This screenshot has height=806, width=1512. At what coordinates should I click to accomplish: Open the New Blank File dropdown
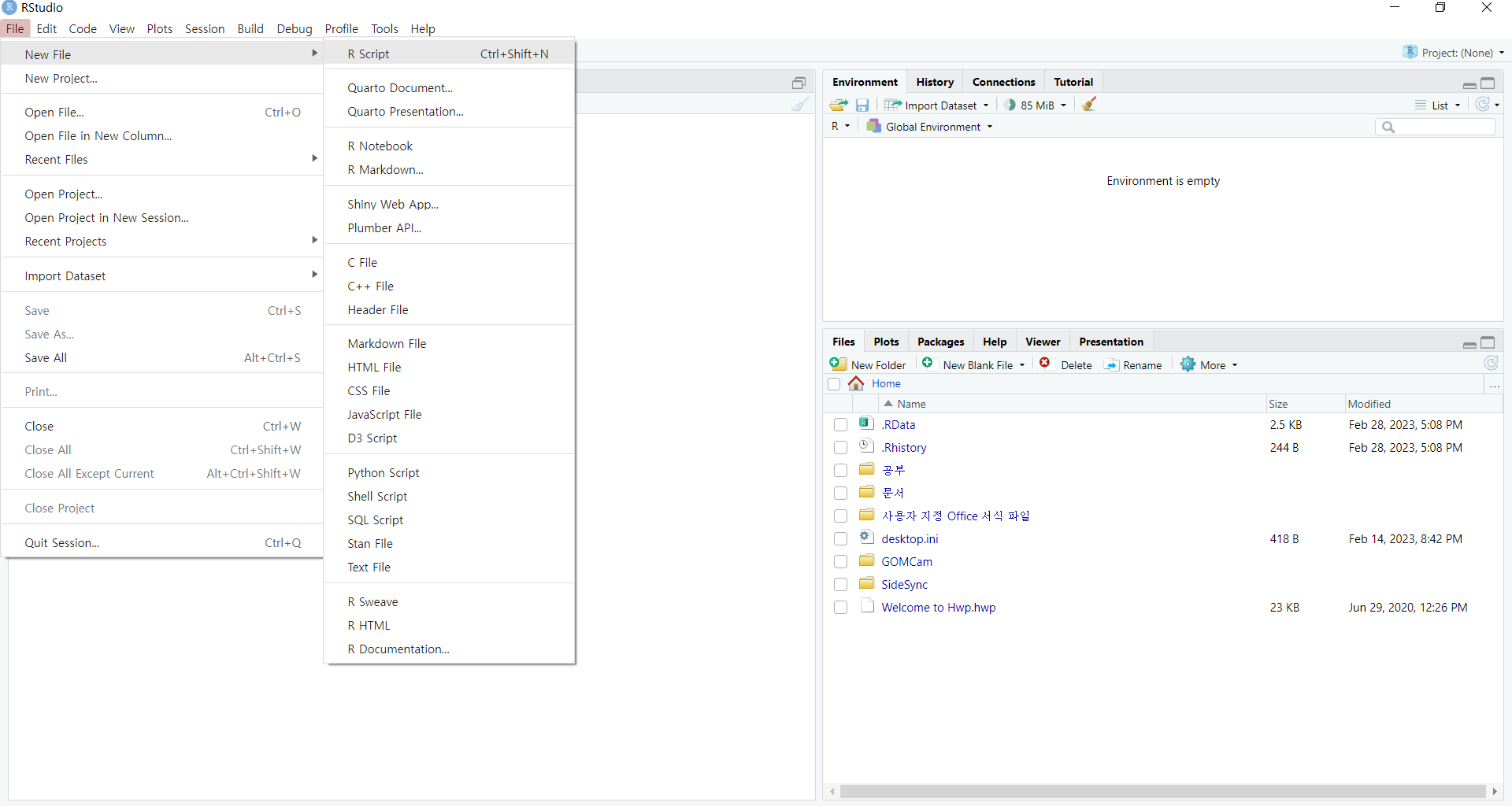[x=1022, y=365]
